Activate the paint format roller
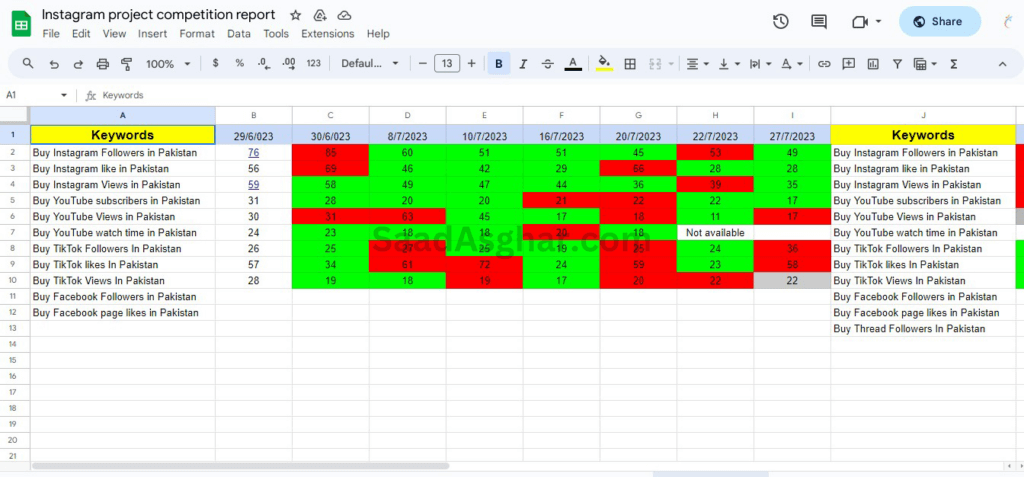 [x=127, y=63]
